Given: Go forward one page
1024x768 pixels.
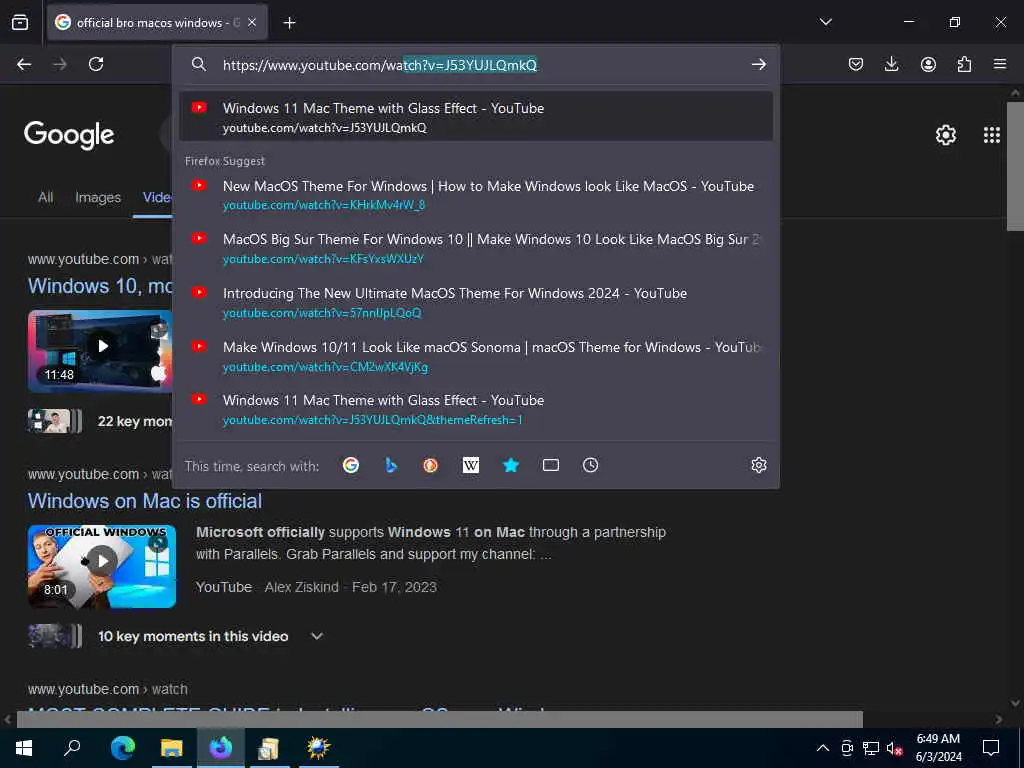Looking at the screenshot, I should [60, 64].
